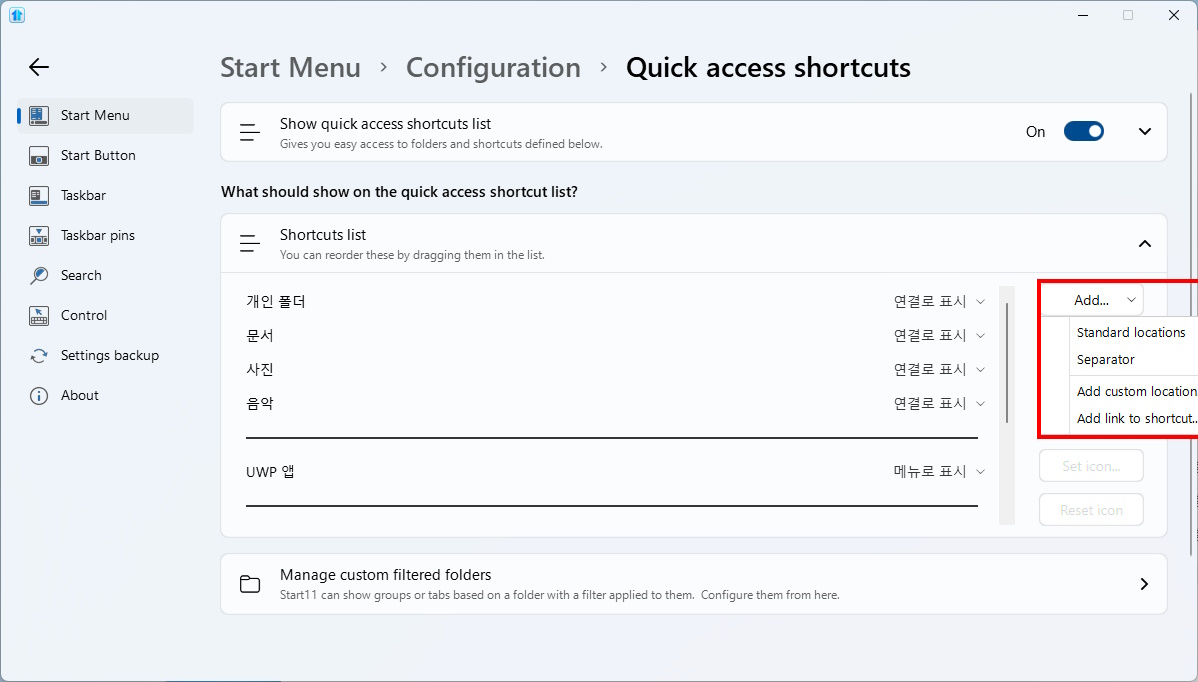Open the Taskbar pins icon
The height and width of the screenshot is (682, 1198).
[39, 236]
